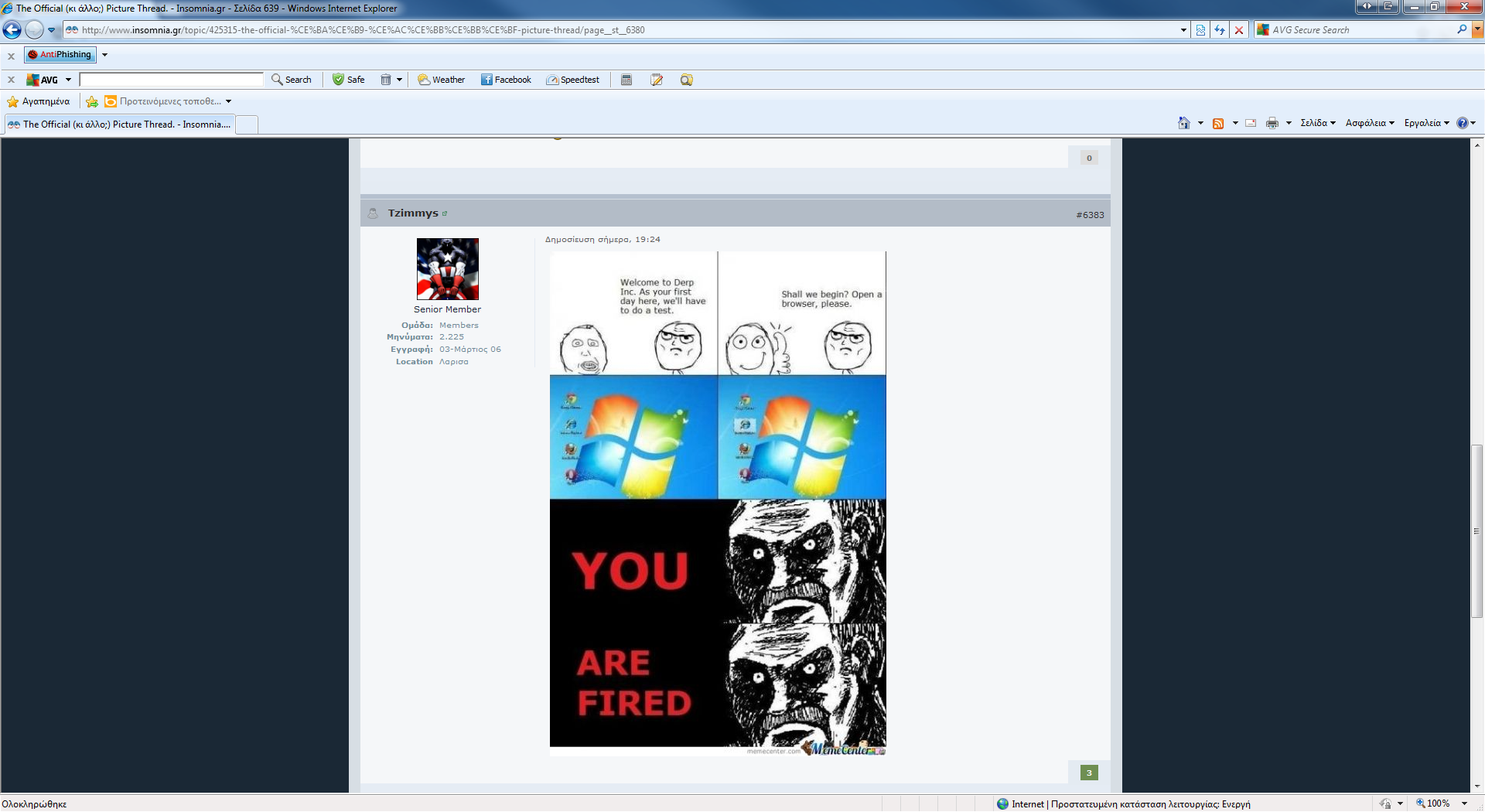Open the AVG logo dropdown arrow
This screenshot has width=1485, height=812.
[68, 80]
